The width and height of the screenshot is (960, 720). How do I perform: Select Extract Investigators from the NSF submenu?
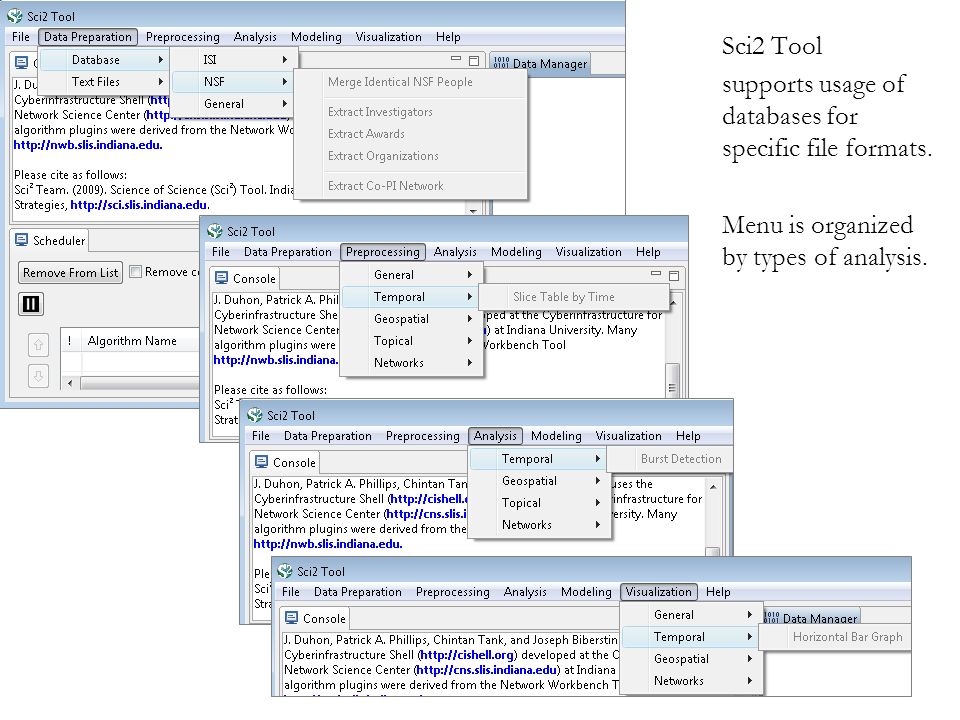(410, 111)
